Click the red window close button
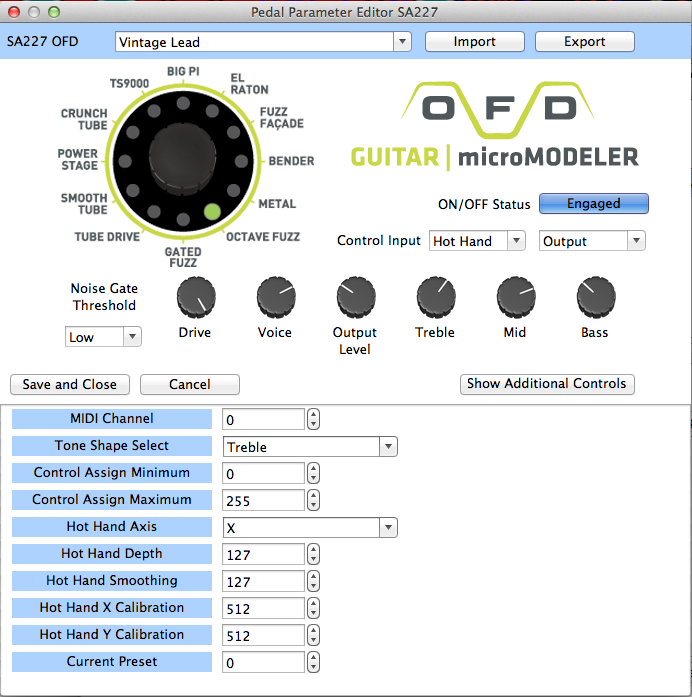The image size is (692, 697). pos(14,12)
